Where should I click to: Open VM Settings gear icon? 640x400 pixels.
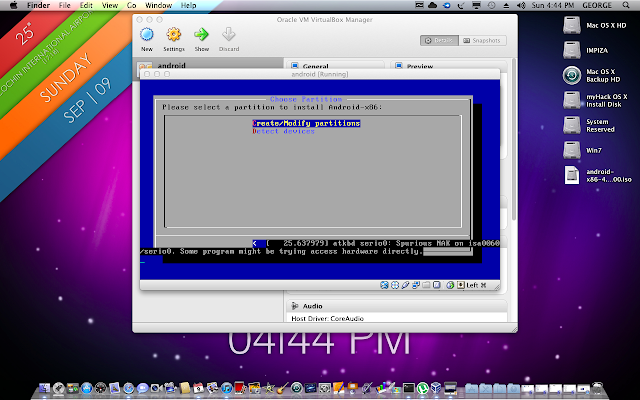tap(173, 35)
